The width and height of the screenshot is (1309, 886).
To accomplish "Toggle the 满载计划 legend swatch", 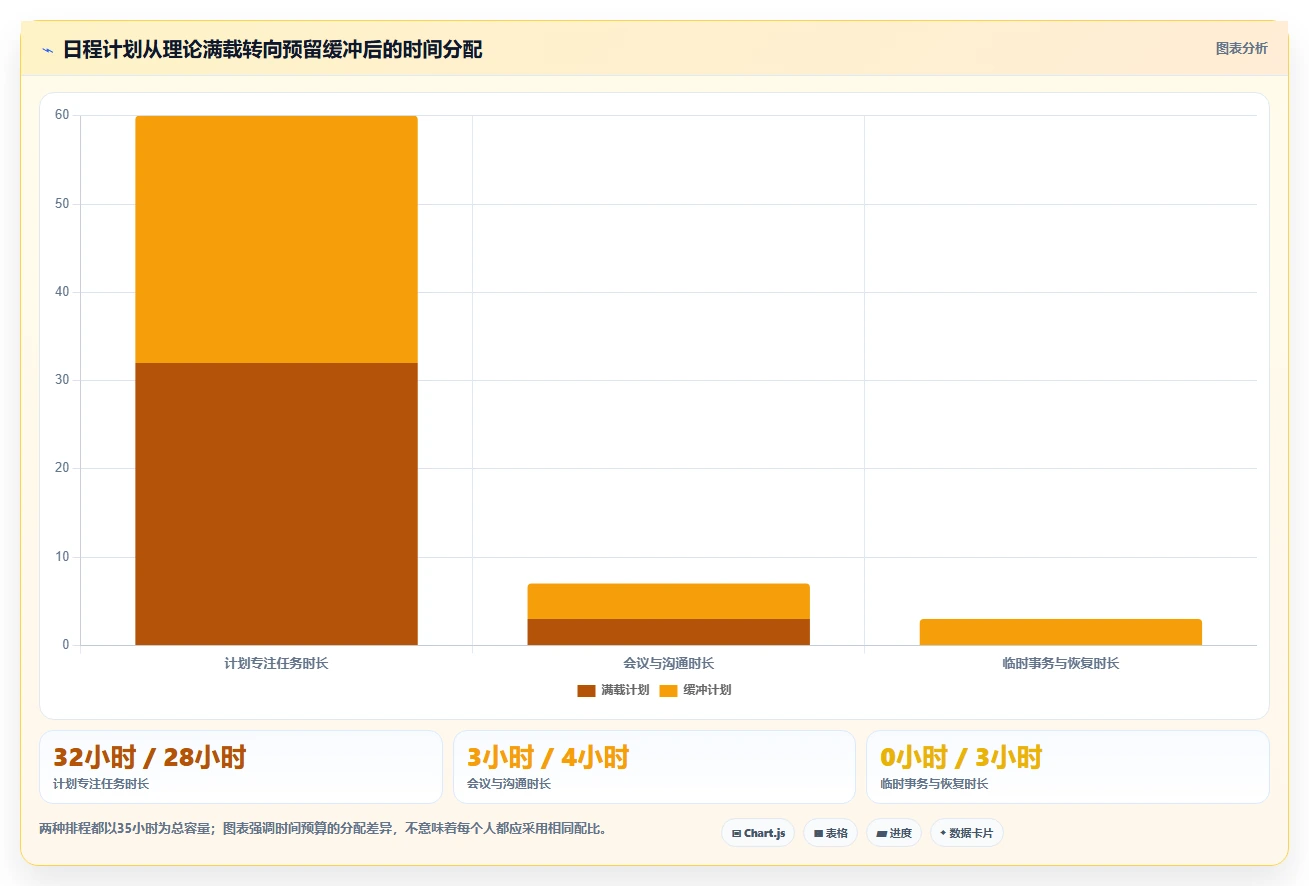I will tap(586, 691).
